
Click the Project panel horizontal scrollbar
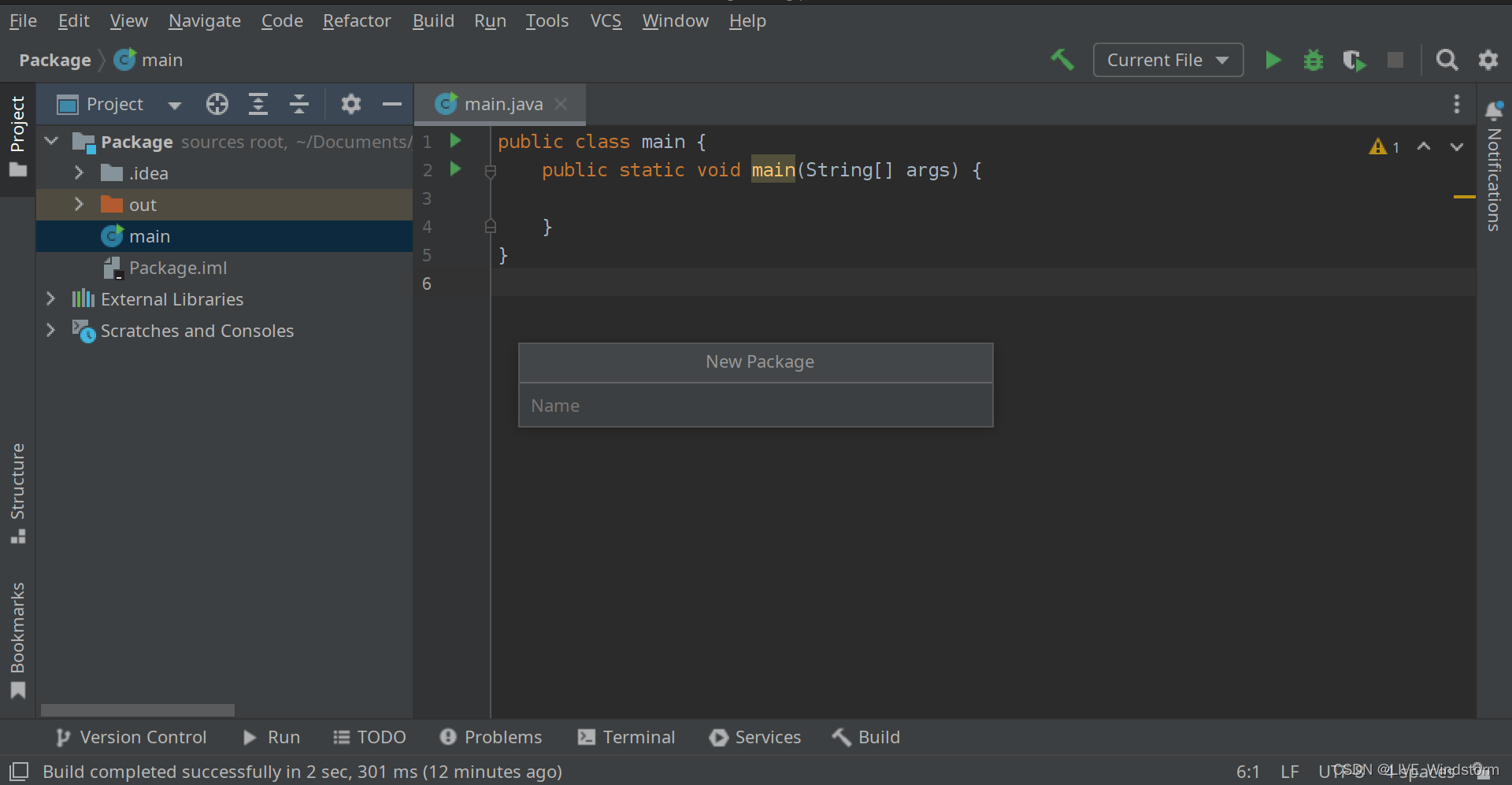[138, 710]
